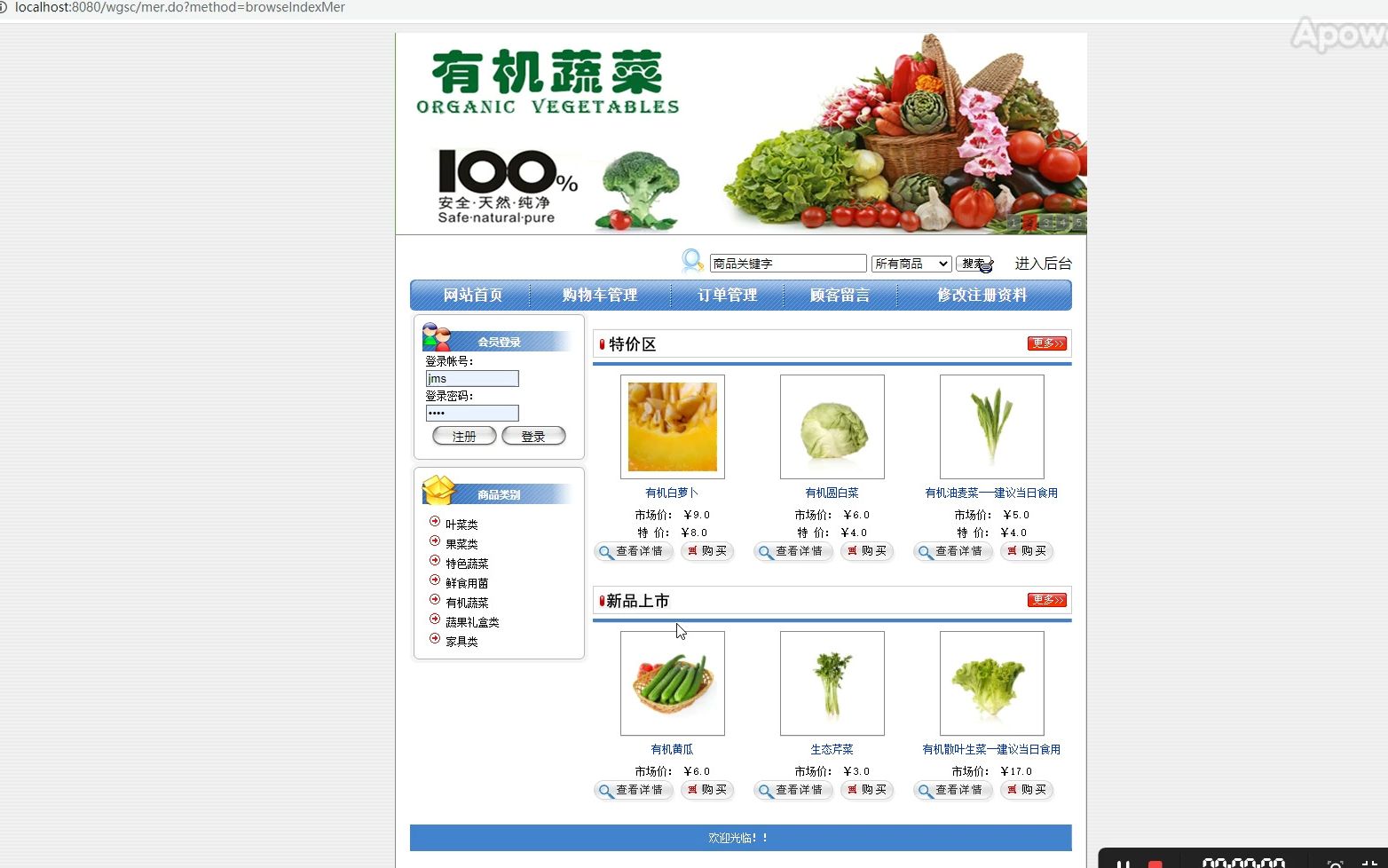This screenshot has width=1388, height=868.
Task: Buy 有机黄瓜
Action: 707,791
